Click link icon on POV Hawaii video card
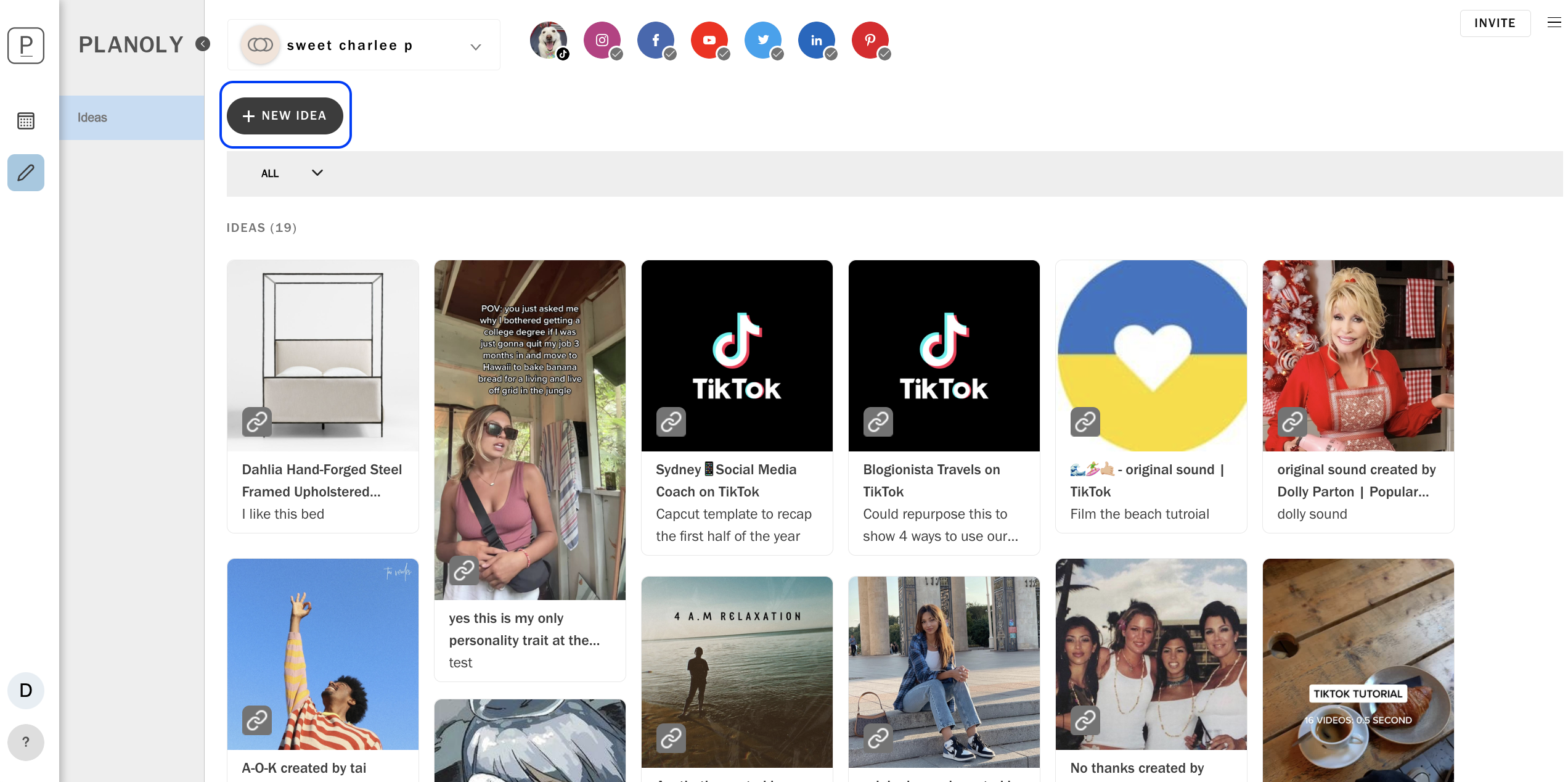Image resolution: width=1568 pixels, height=782 pixels. [464, 571]
